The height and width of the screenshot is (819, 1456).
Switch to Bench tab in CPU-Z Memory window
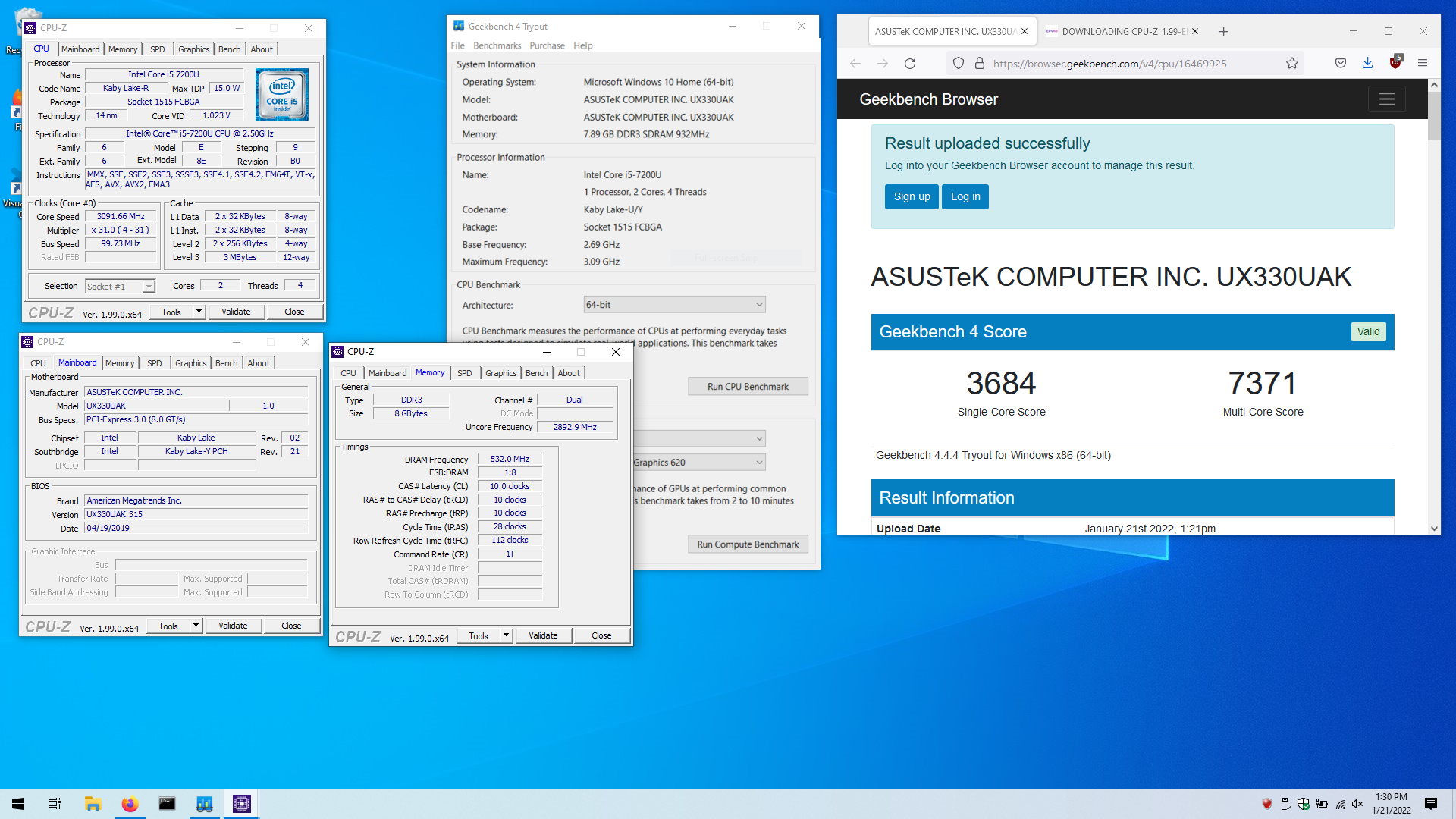(536, 373)
